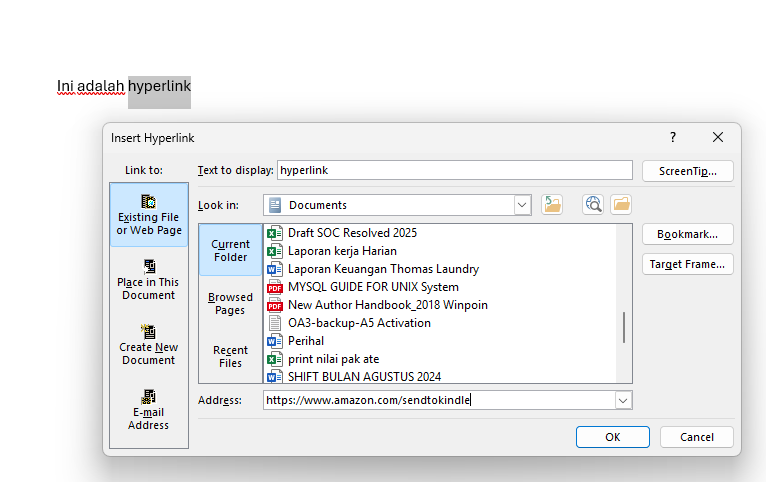
Task: Select Existing File or Web Page option
Action: [149, 217]
